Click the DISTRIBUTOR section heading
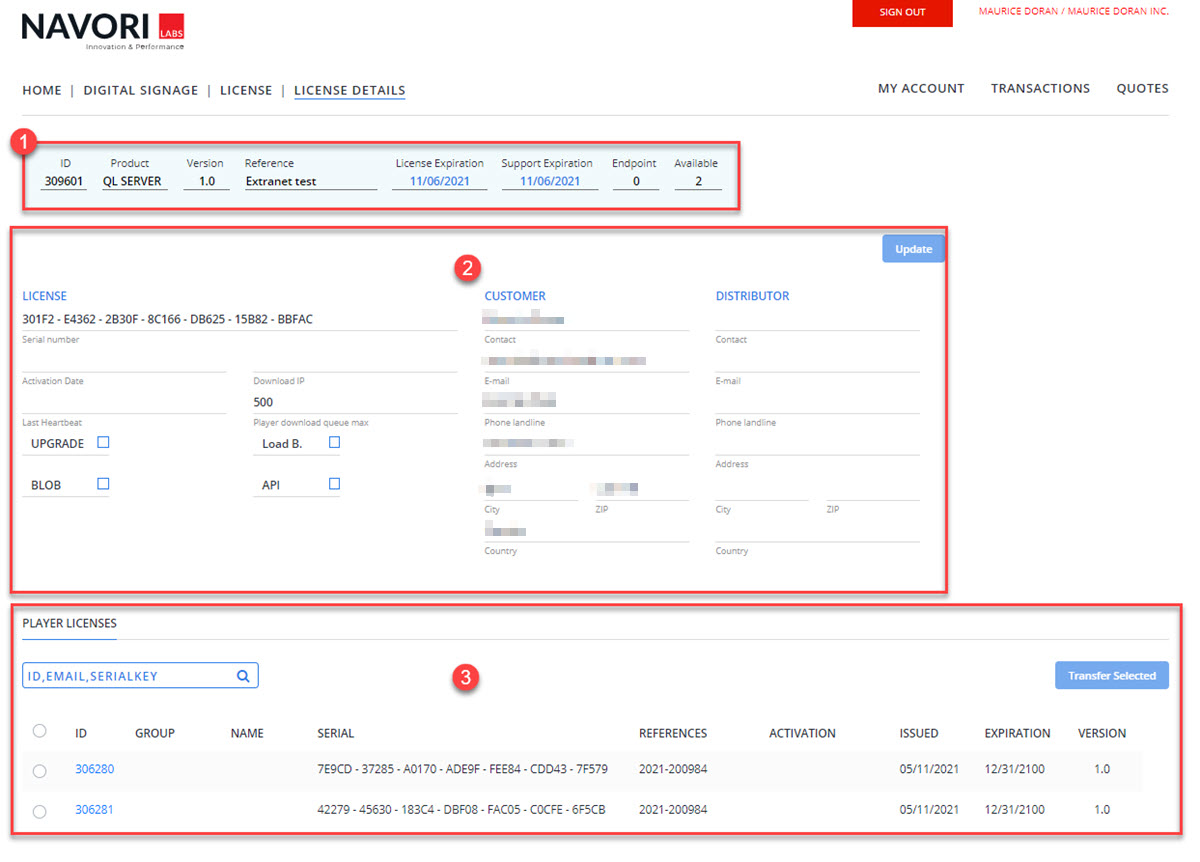Screen dimensions: 1200x862 click(752, 296)
